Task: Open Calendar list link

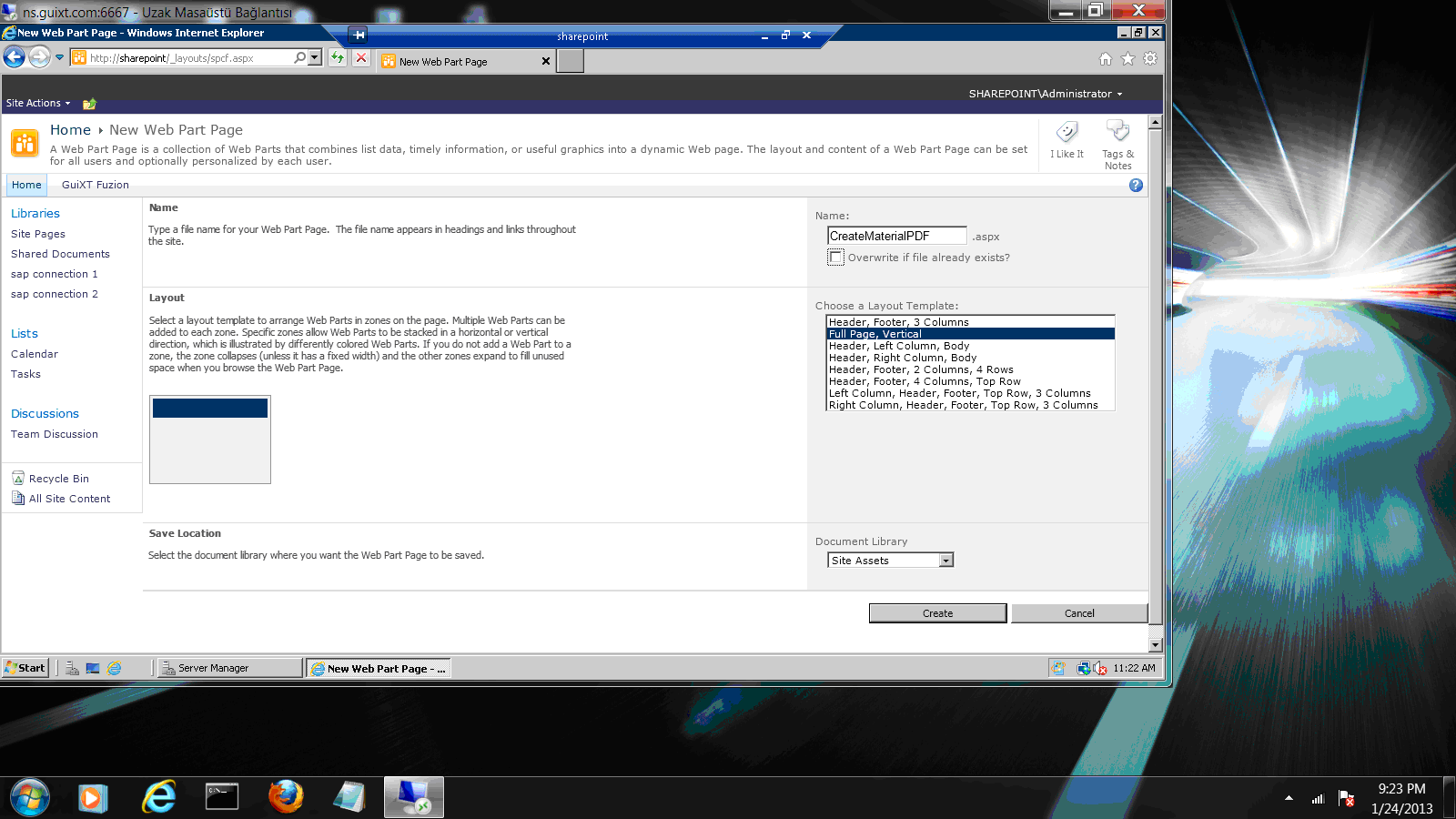Action: tap(35, 354)
